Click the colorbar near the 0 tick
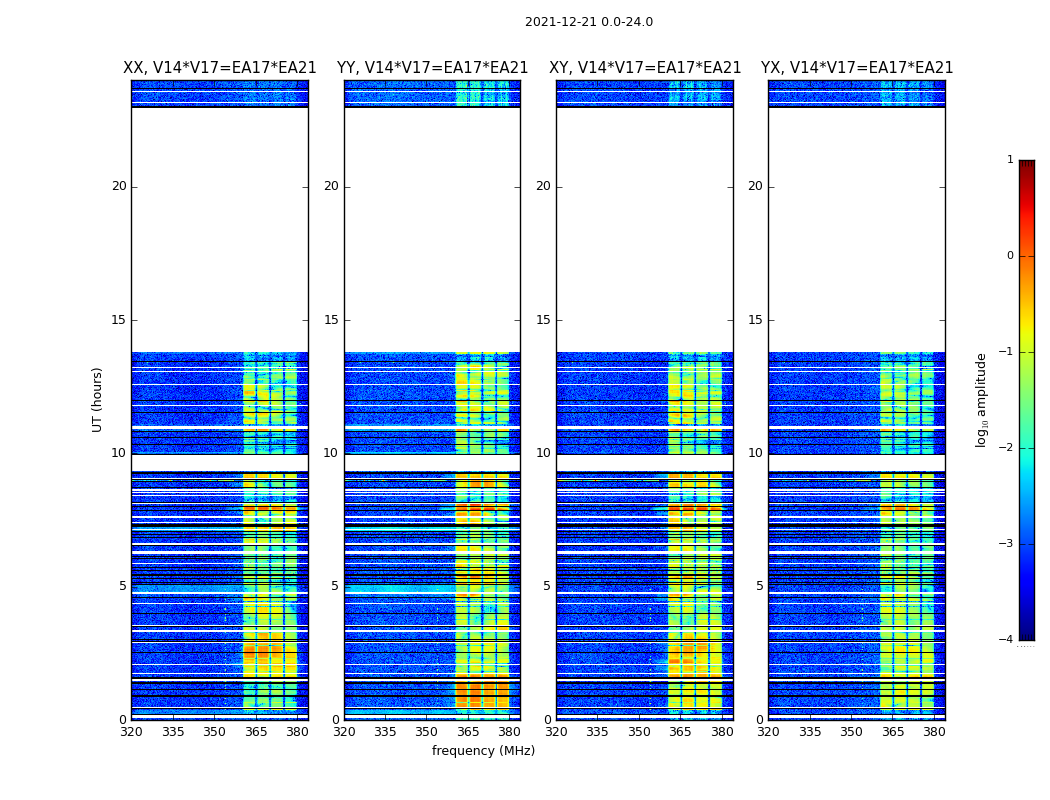Screen dimensions: 1050x800 click(1027, 256)
